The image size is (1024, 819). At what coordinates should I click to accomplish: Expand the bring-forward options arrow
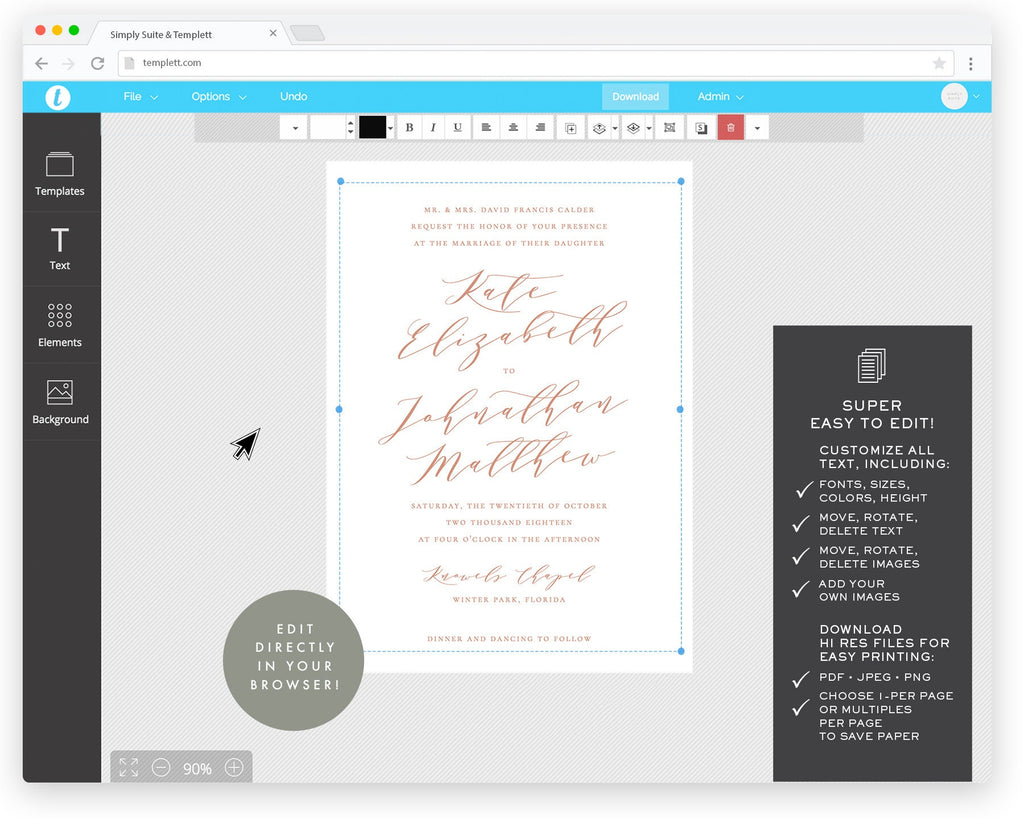tap(615, 128)
